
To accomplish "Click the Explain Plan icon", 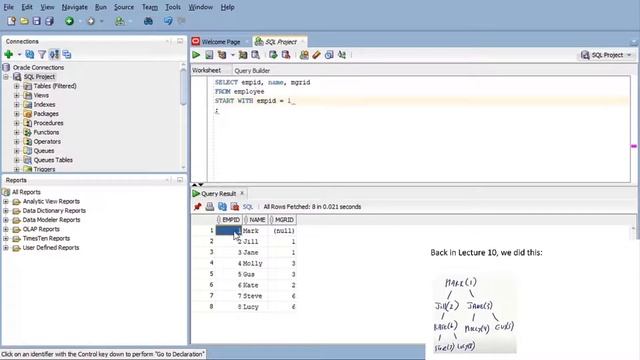I will click(222, 55).
